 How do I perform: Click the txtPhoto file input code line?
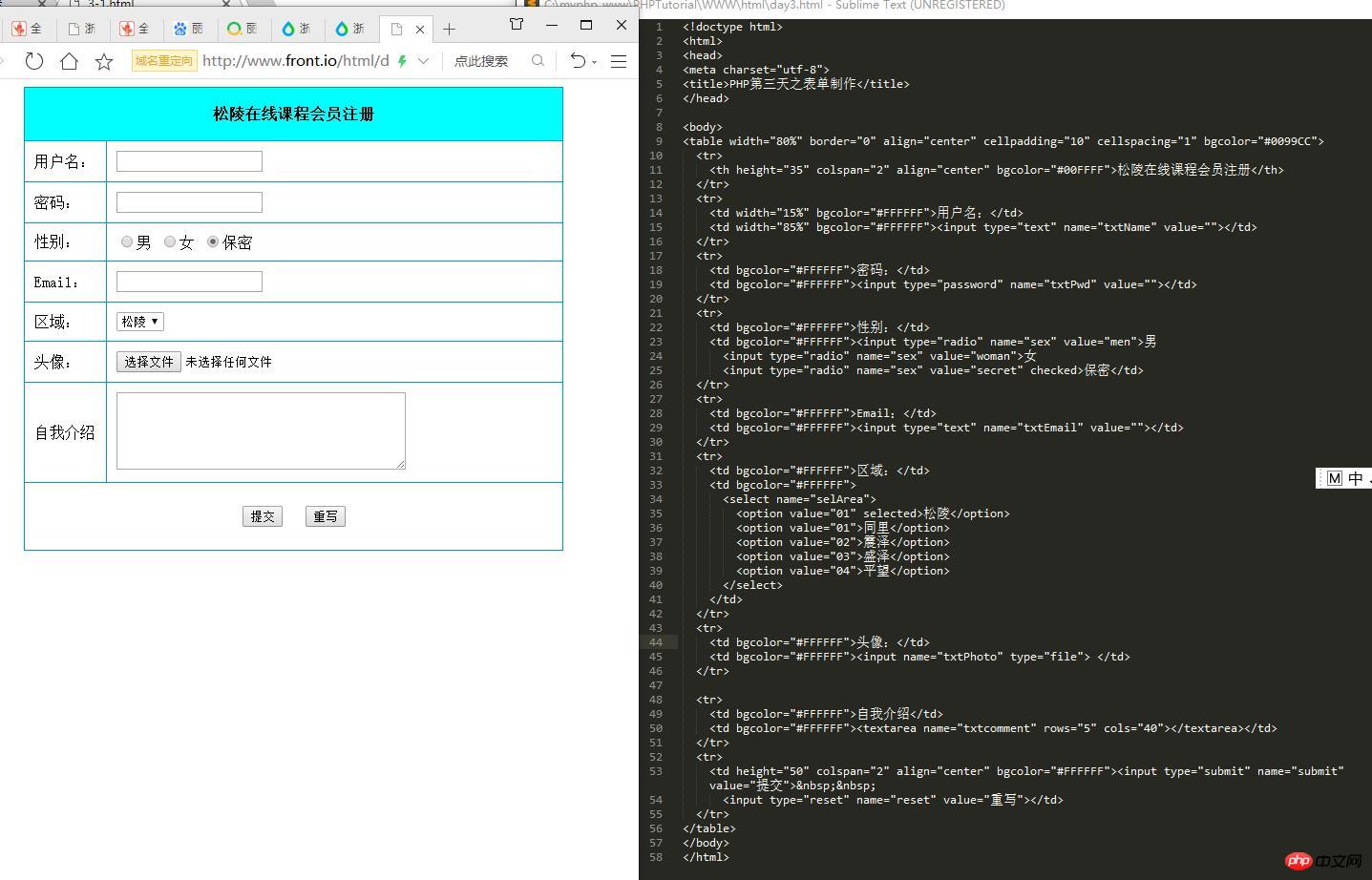coord(919,657)
